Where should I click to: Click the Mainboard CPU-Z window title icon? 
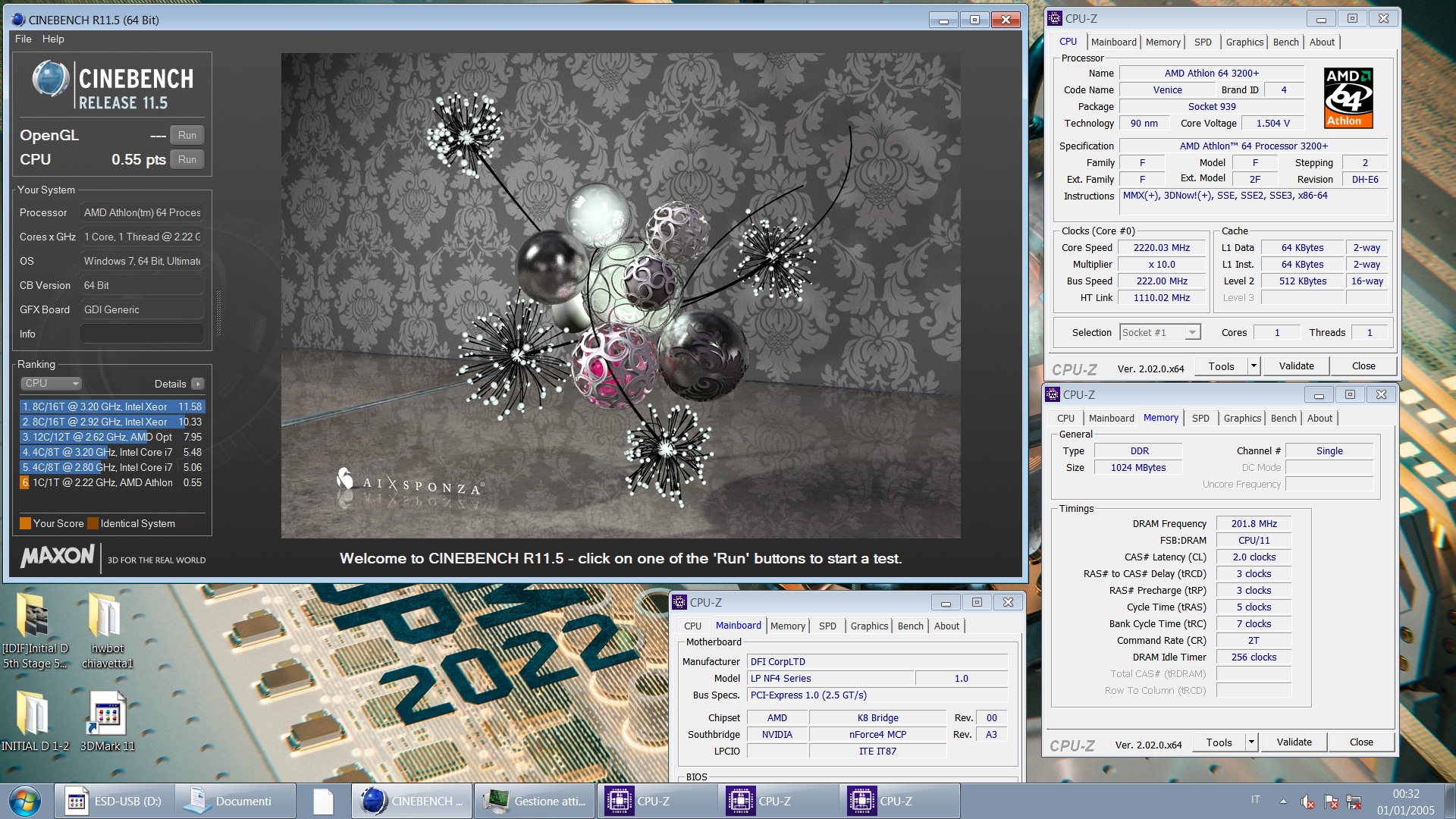click(679, 602)
